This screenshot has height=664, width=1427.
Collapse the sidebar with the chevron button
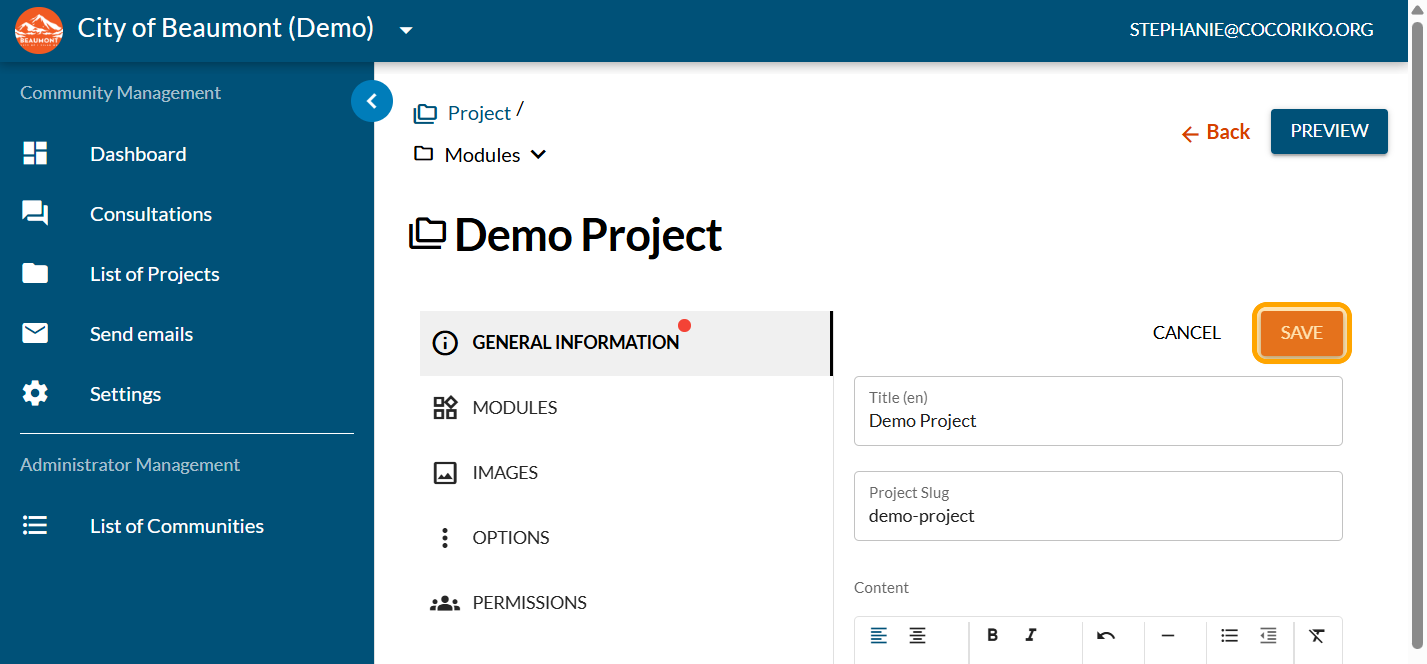(x=372, y=101)
